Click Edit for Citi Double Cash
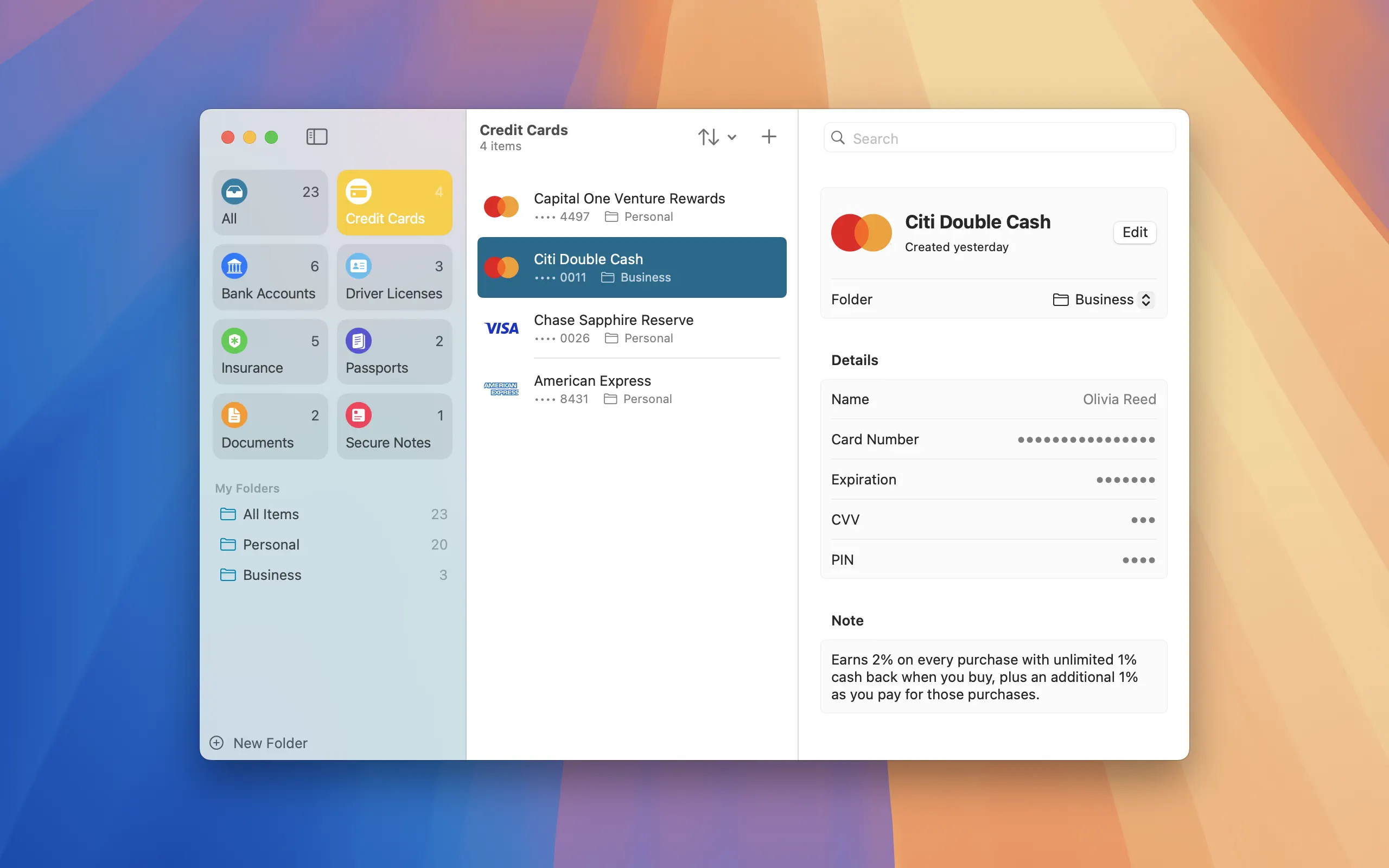The image size is (1389, 868). [1134, 233]
